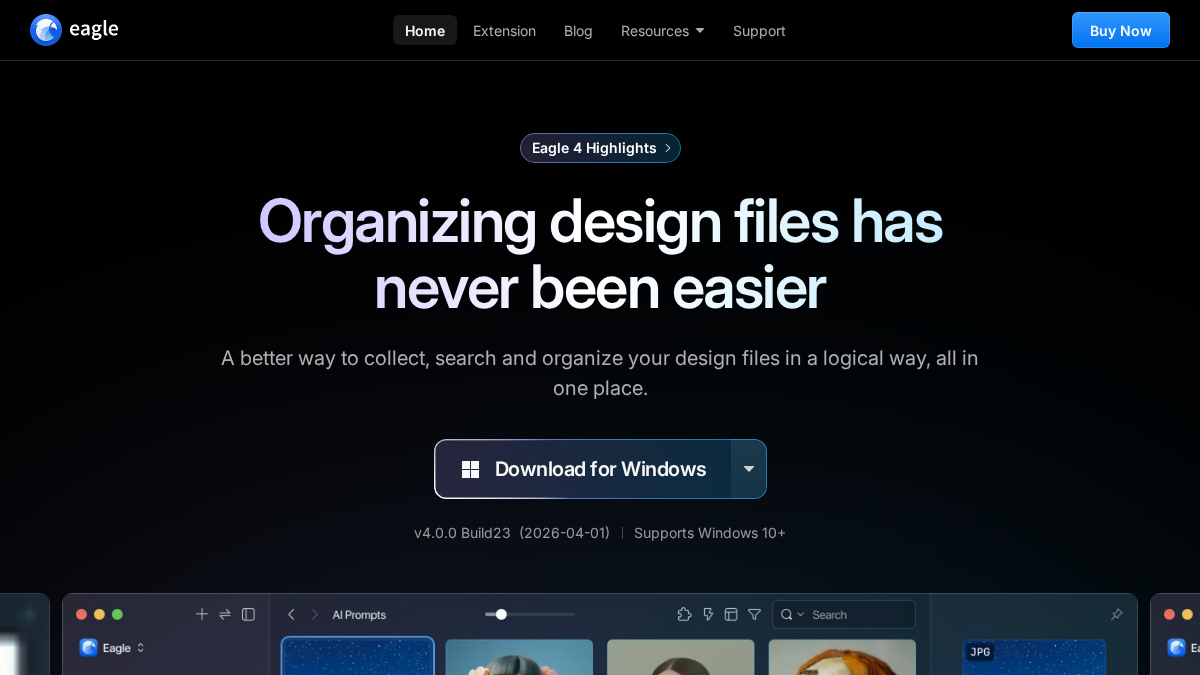Toggle the sidebar panel layout icon
The width and height of the screenshot is (1200, 675).
coord(248,614)
